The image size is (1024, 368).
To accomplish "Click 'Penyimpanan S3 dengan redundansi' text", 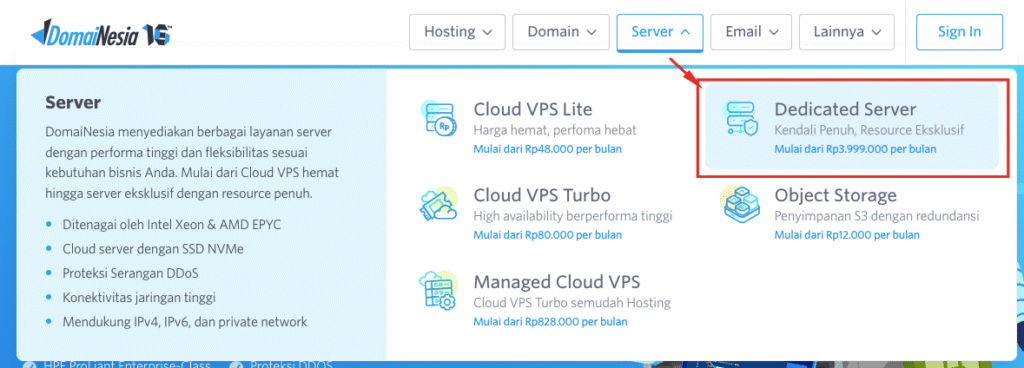I will [877, 216].
